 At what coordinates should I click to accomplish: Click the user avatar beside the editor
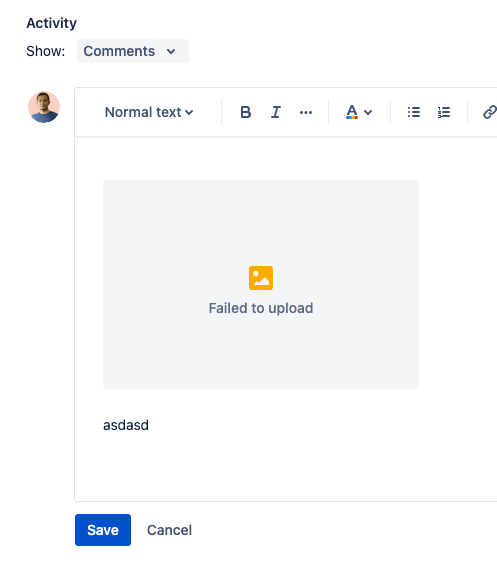(x=44, y=107)
